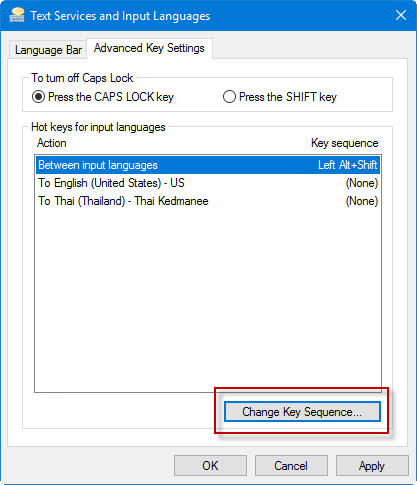
Task: Click the (None) value in the Thai row
Action: click(362, 201)
